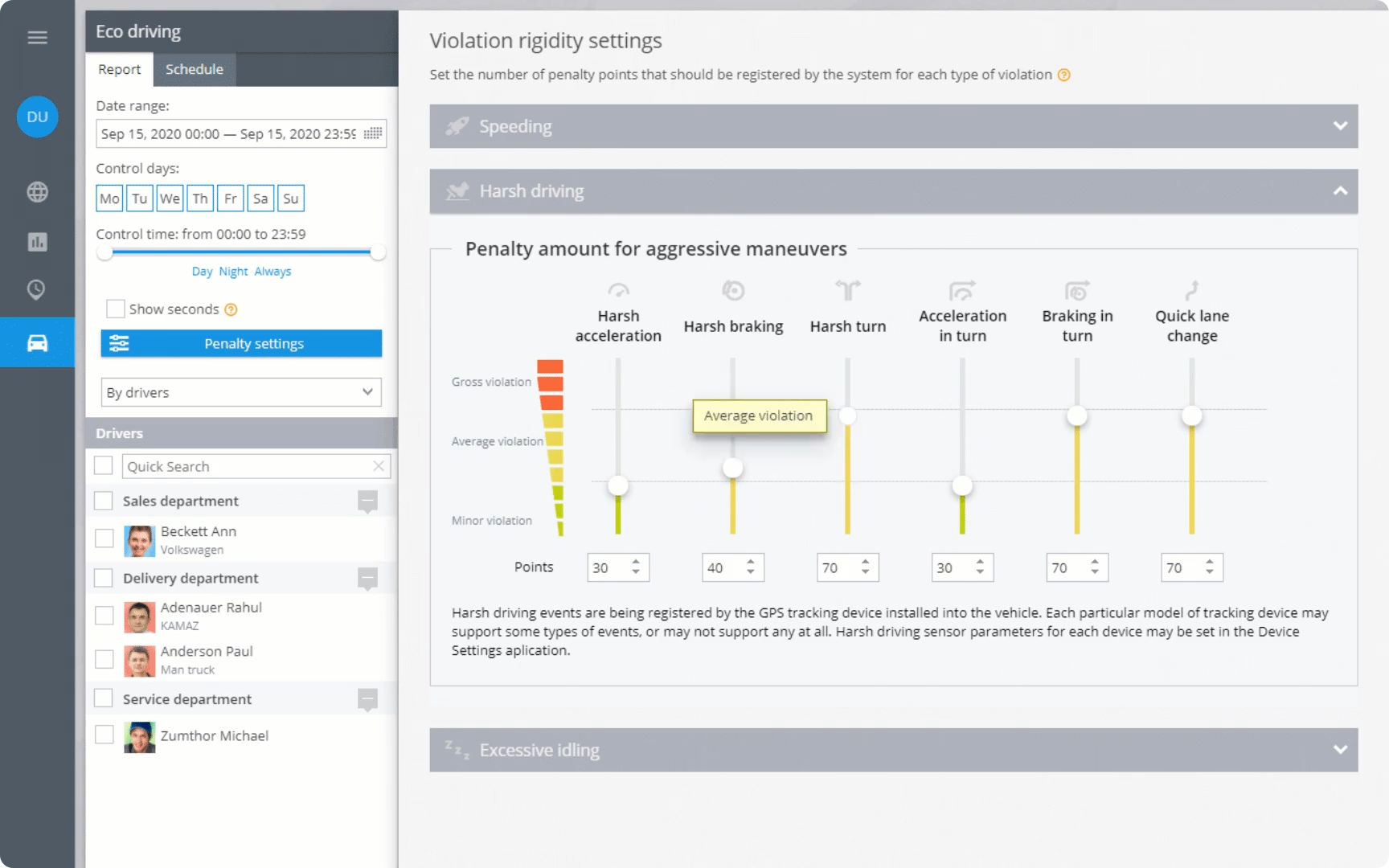Open the bar chart reports section
This screenshot has width=1389, height=868.
point(37,241)
